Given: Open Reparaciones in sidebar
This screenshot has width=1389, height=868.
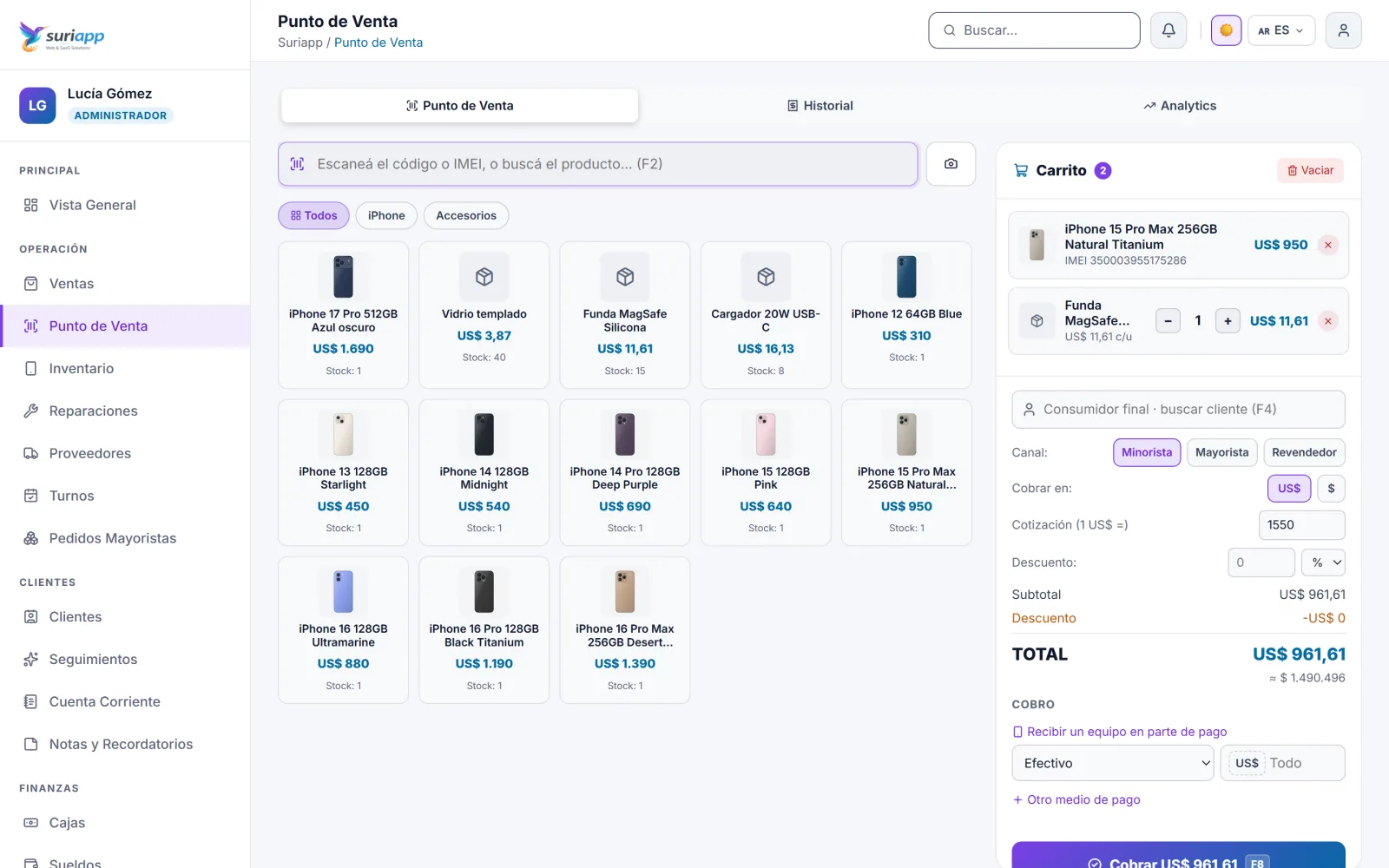Looking at the screenshot, I should point(125,411).
